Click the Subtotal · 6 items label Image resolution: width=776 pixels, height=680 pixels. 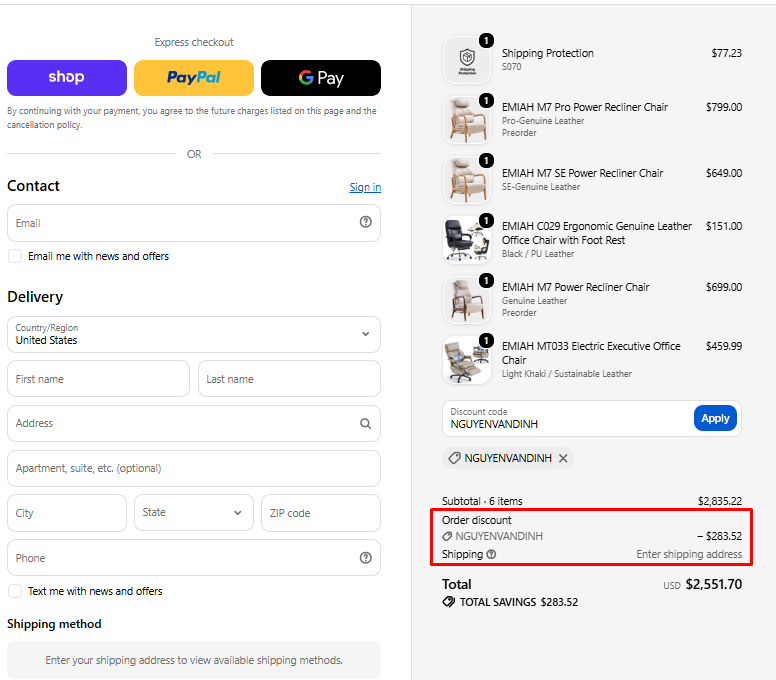(482, 501)
